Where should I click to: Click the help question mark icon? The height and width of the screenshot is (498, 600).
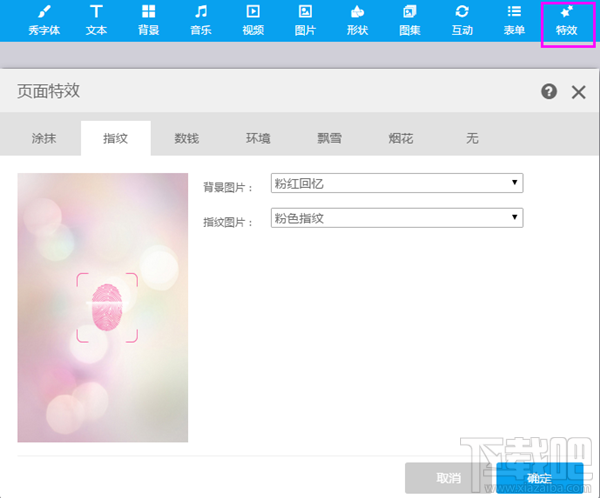[549, 91]
